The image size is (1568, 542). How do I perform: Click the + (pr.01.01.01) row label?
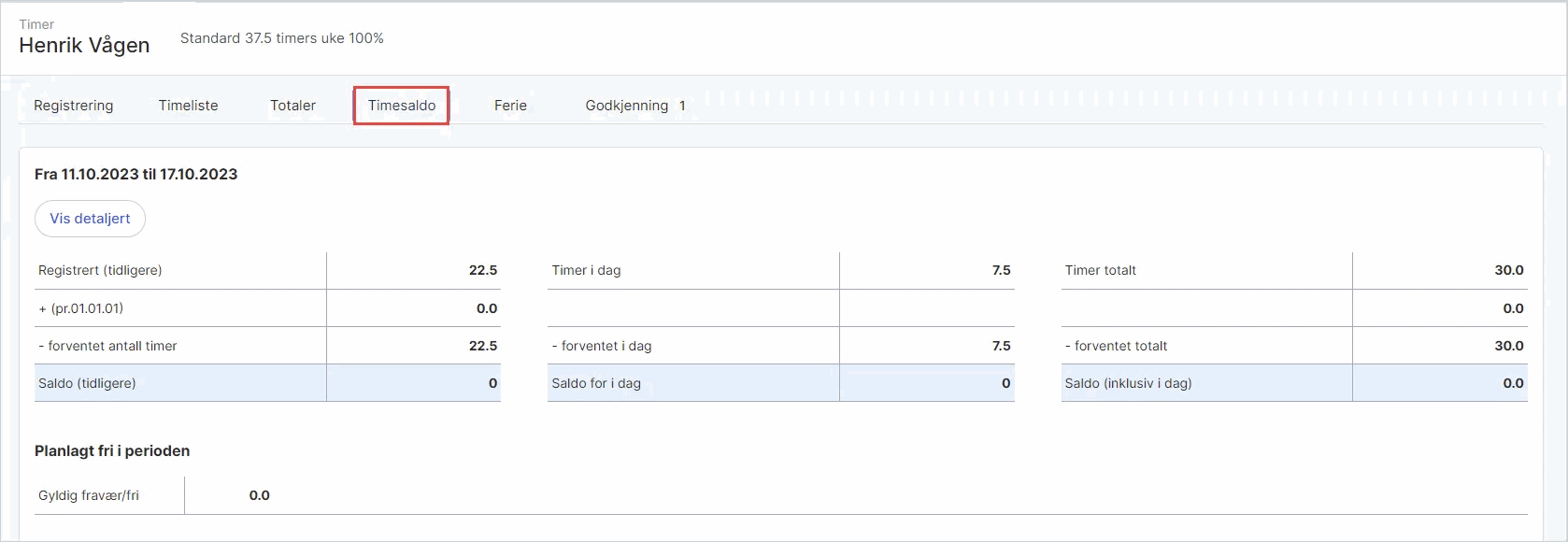pyautogui.click(x=81, y=308)
